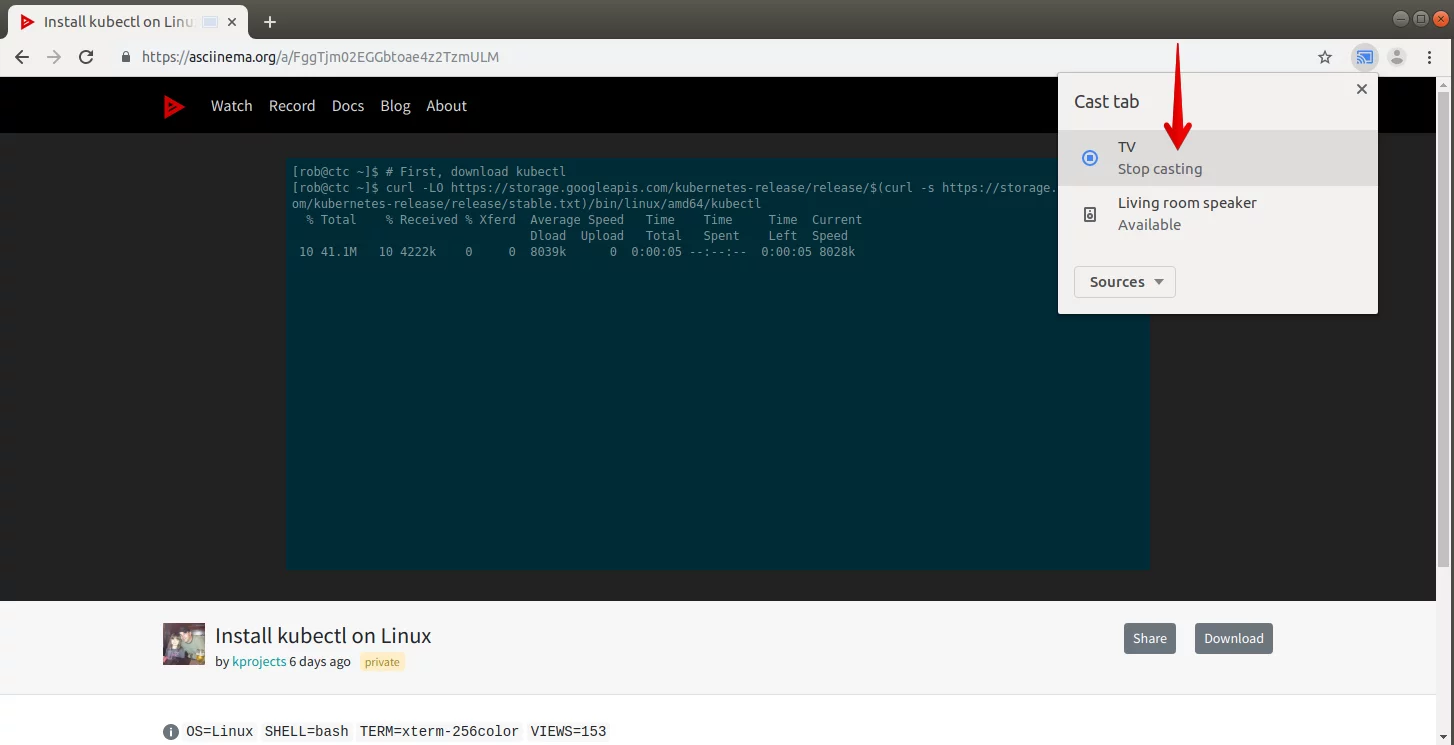Click the "TERM=xterm-256color" text
Screen dimensions: 1454x745
point(440,731)
